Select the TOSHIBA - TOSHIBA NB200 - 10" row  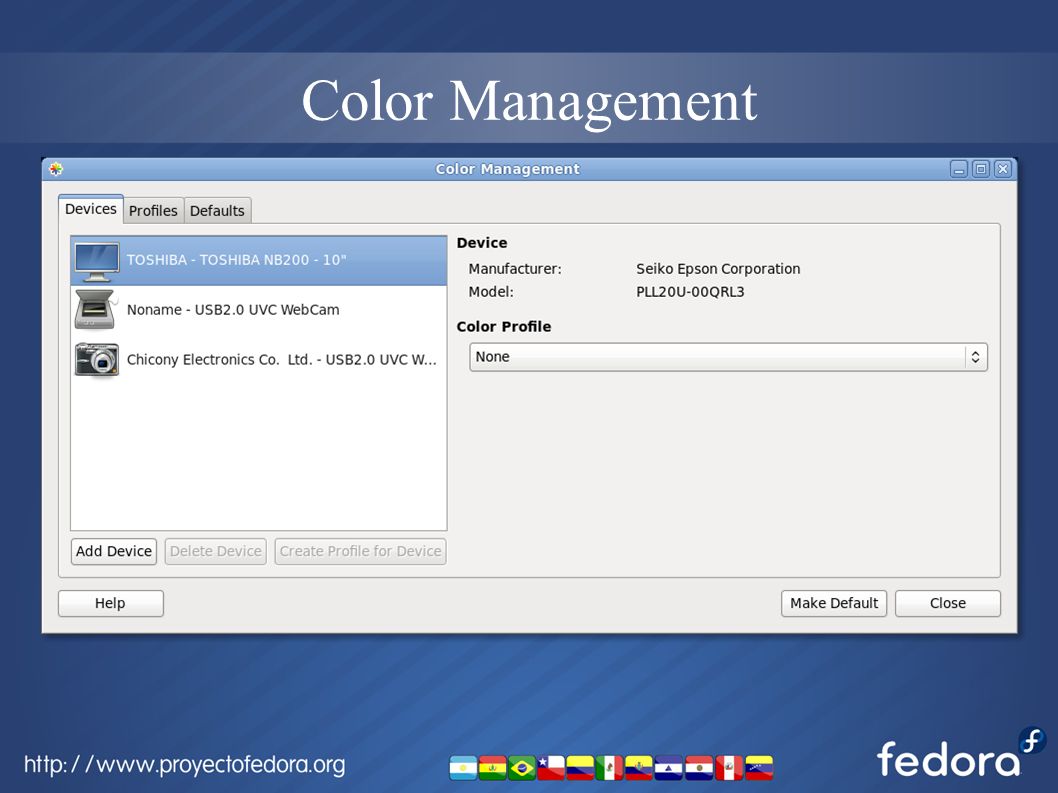tap(259, 261)
